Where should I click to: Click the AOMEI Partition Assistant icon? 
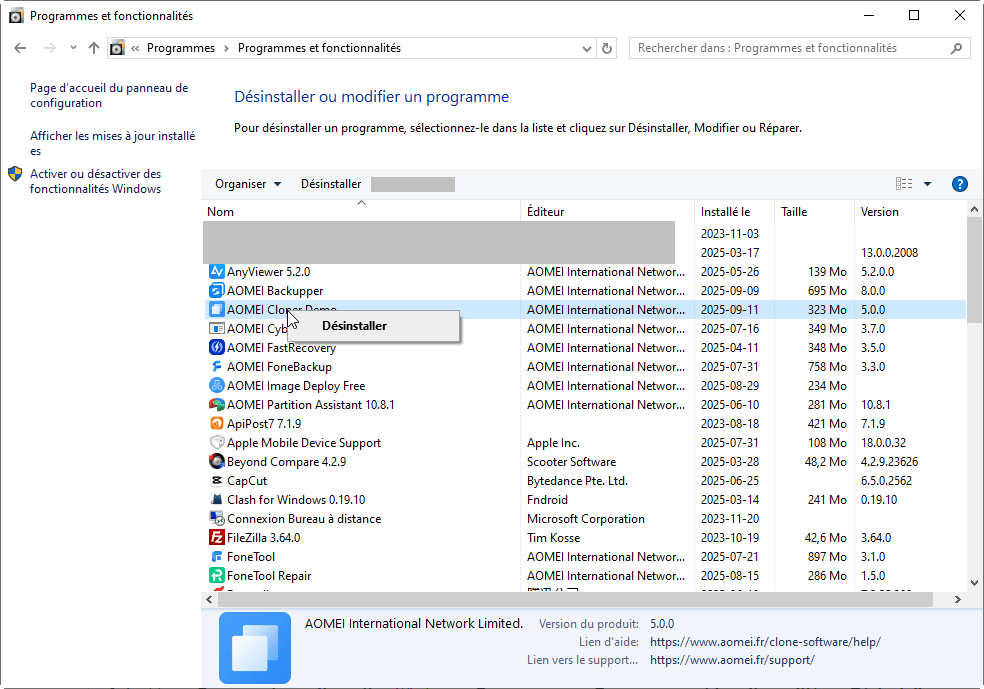coord(217,405)
